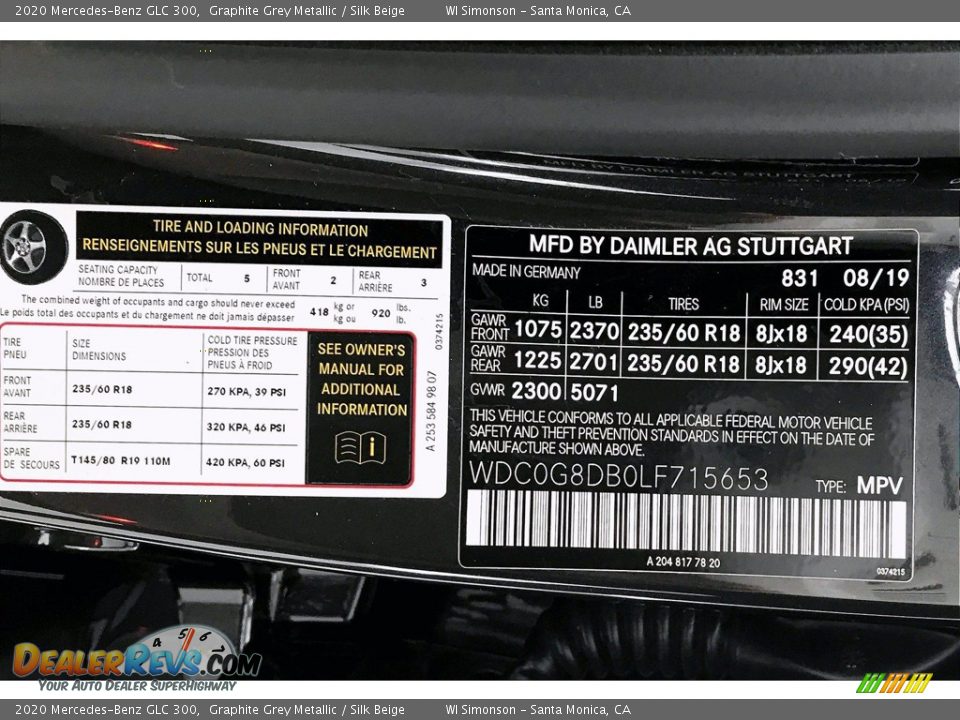Screen dimensions: 960x720
Task: Click the "Your Auto Dealer SuperHighway" tagline
Action: tap(137, 685)
